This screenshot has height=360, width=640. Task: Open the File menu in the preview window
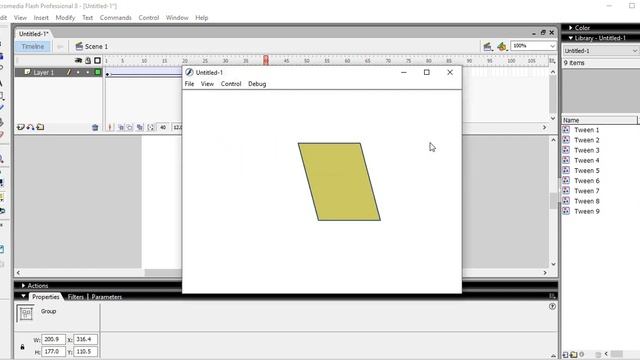coord(189,84)
